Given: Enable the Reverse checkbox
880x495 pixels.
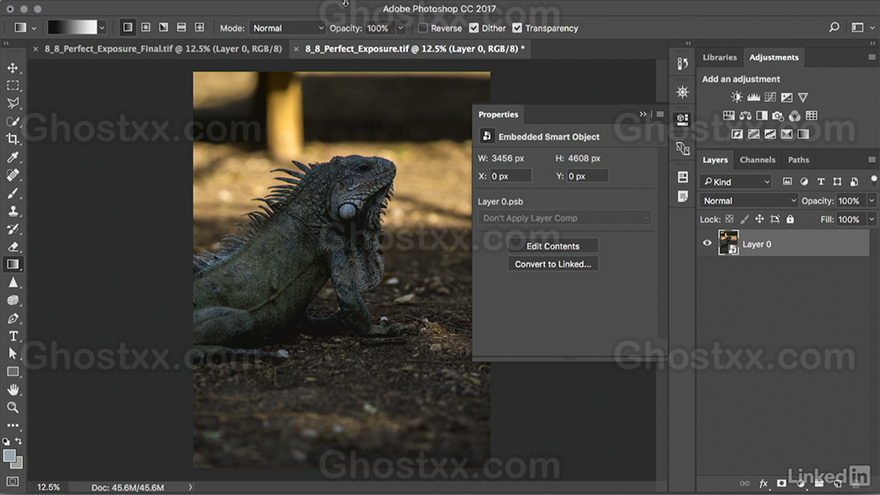Looking at the screenshot, I should [423, 28].
